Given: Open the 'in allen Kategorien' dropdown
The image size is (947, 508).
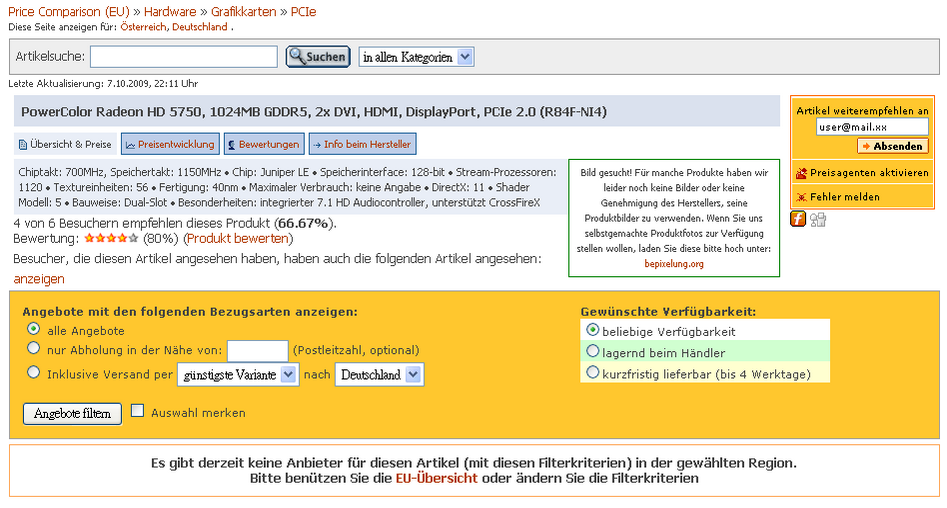Looking at the screenshot, I should point(416,57).
